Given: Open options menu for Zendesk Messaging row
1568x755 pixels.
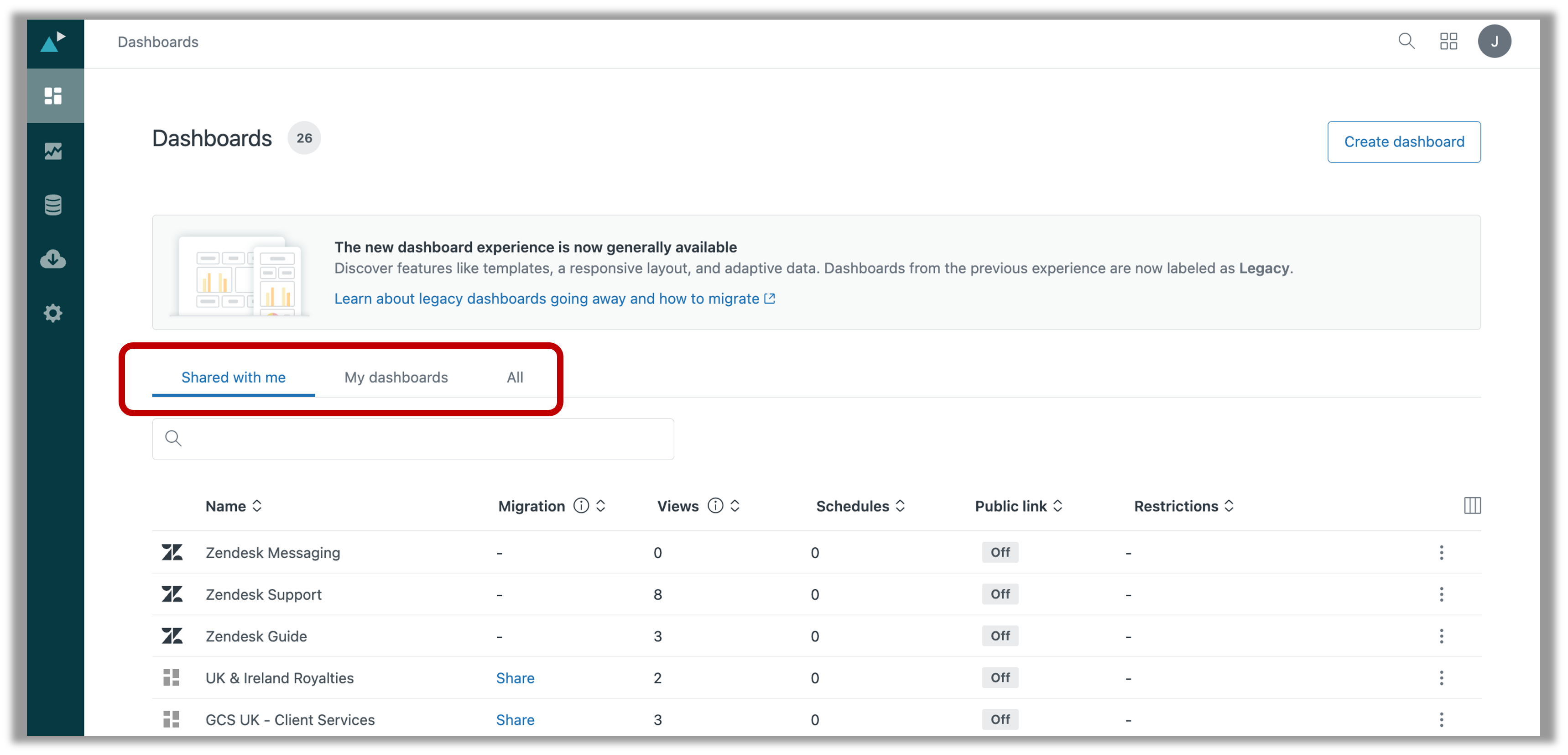Looking at the screenshot, I should [1441, 552].
